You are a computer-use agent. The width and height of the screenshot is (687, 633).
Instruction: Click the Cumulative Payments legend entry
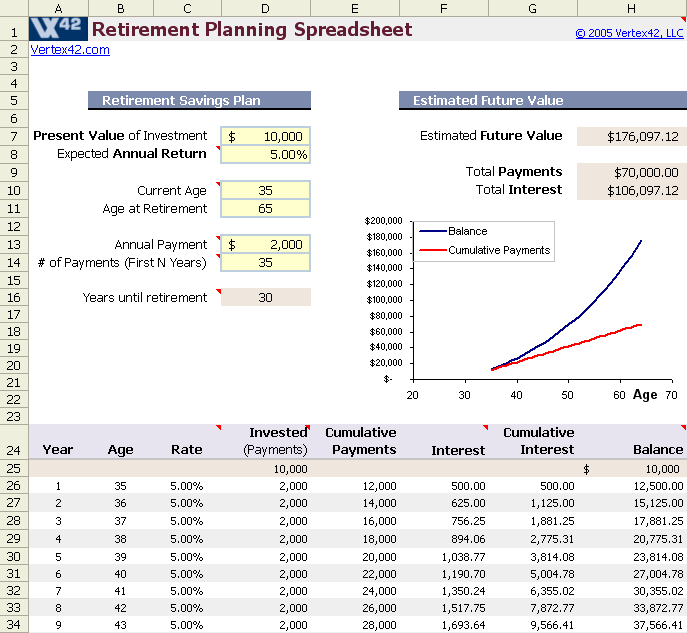[x=485, y=250]
